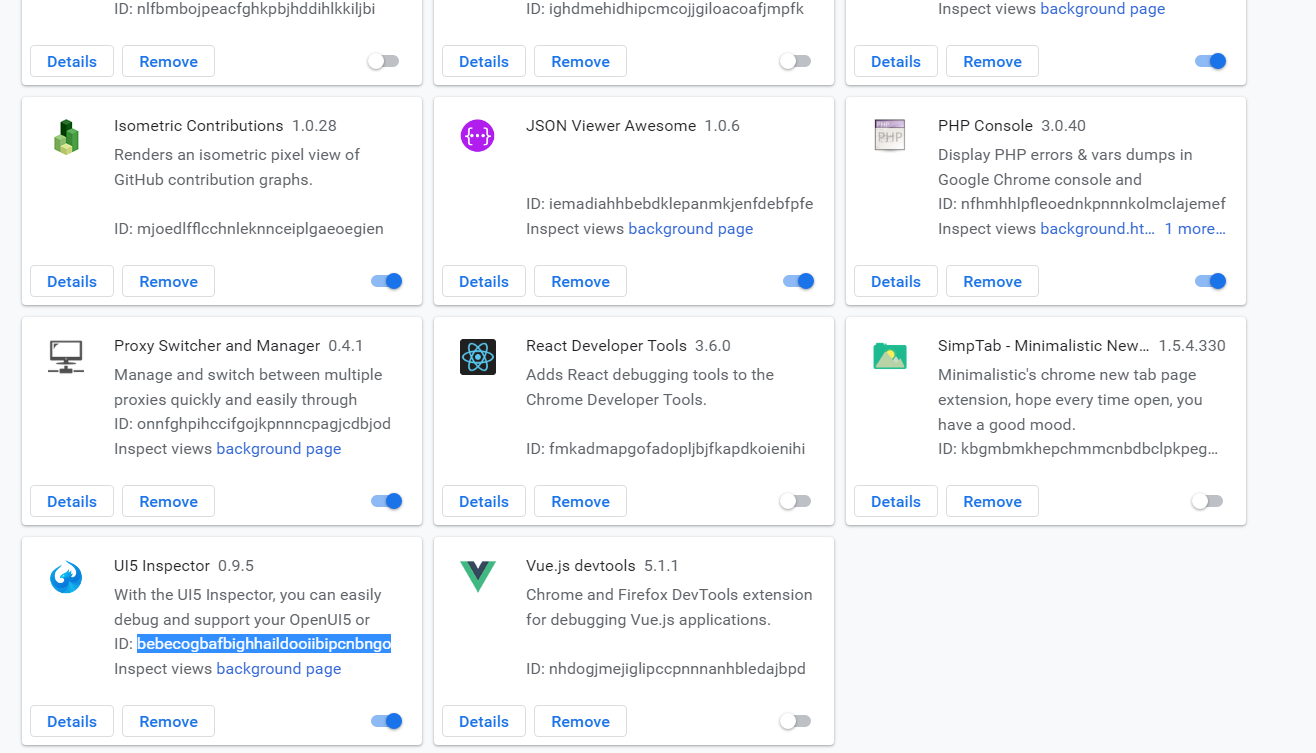Turn off Proxy Switcher and Manager toggle

click(x=387, y=501)
